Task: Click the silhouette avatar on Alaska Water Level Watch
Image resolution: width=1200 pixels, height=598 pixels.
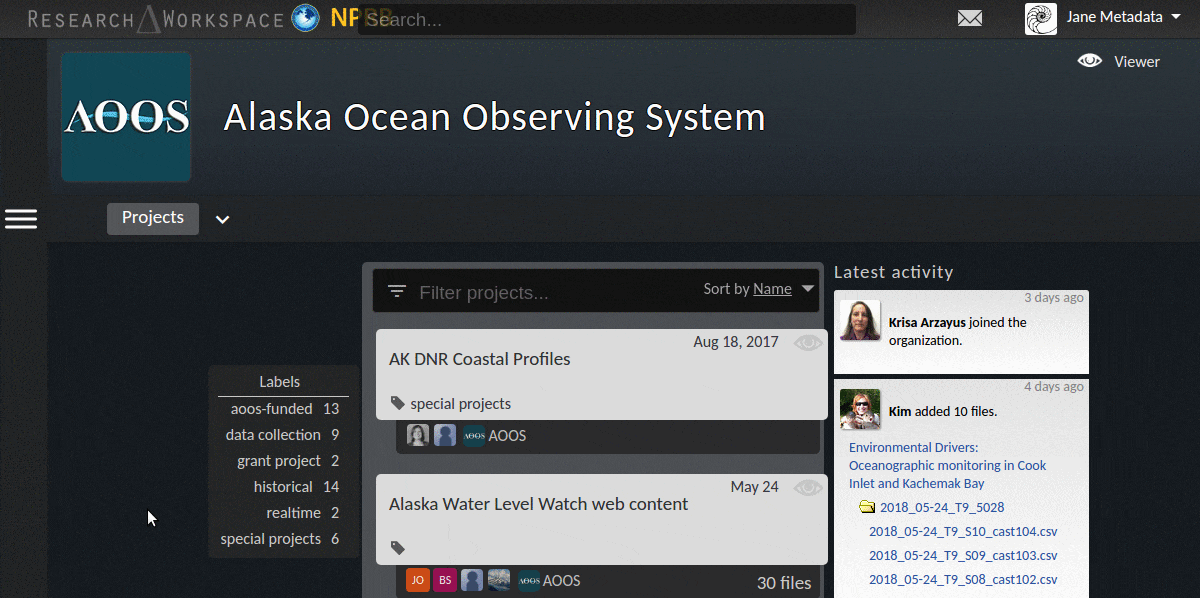Action: (472, 580)
